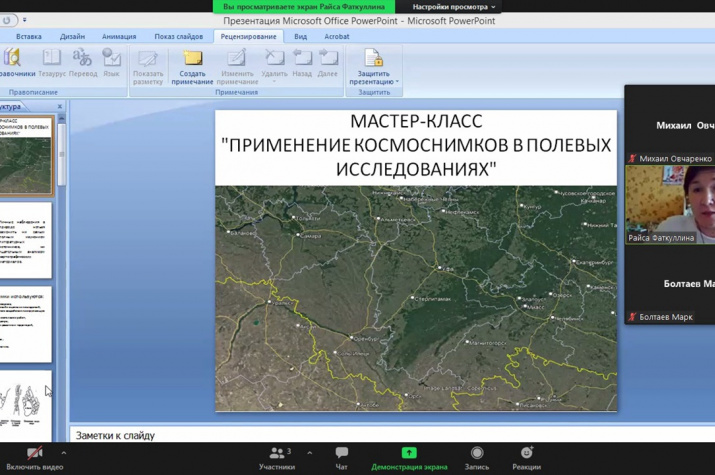Click the green screen-viewing notification banner
Viewport: 715px width, 475px height.
coord(304,7)
